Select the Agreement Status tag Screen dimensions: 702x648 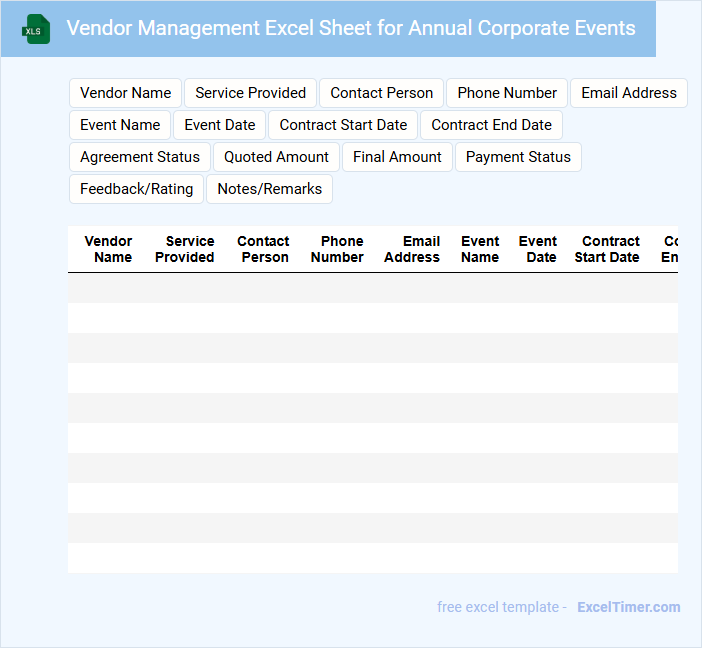click(x=140, y=157)
